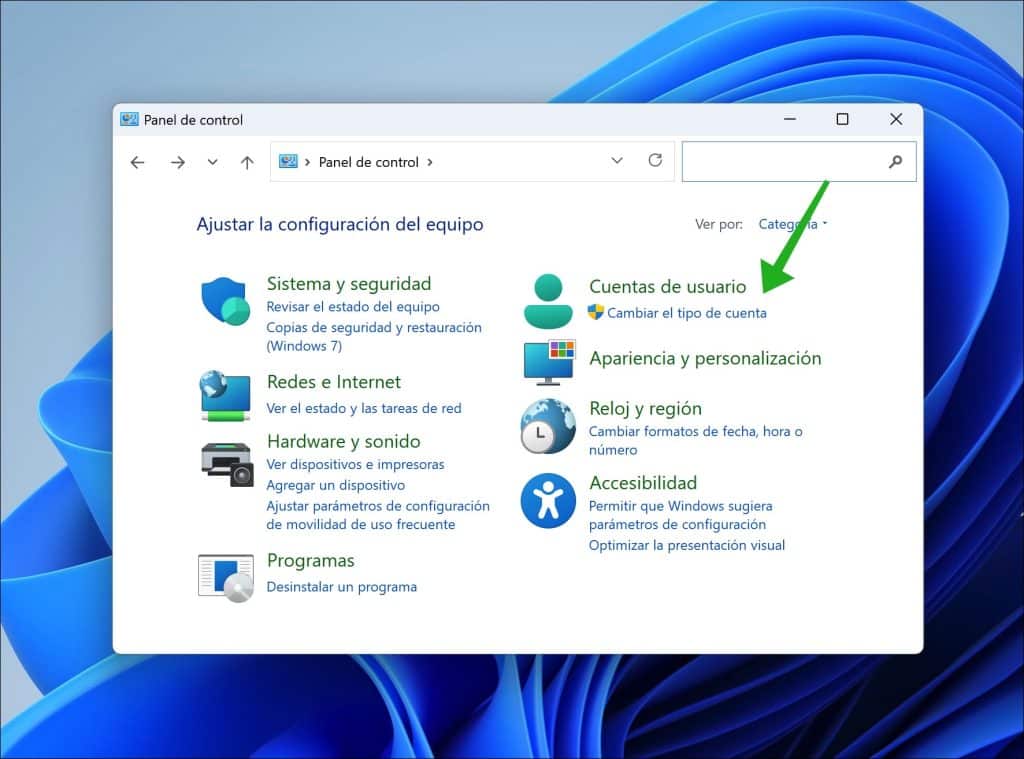Open the Sistema y seguridad shield icon
1024x759 pixels.
click(x=225, y=301)
